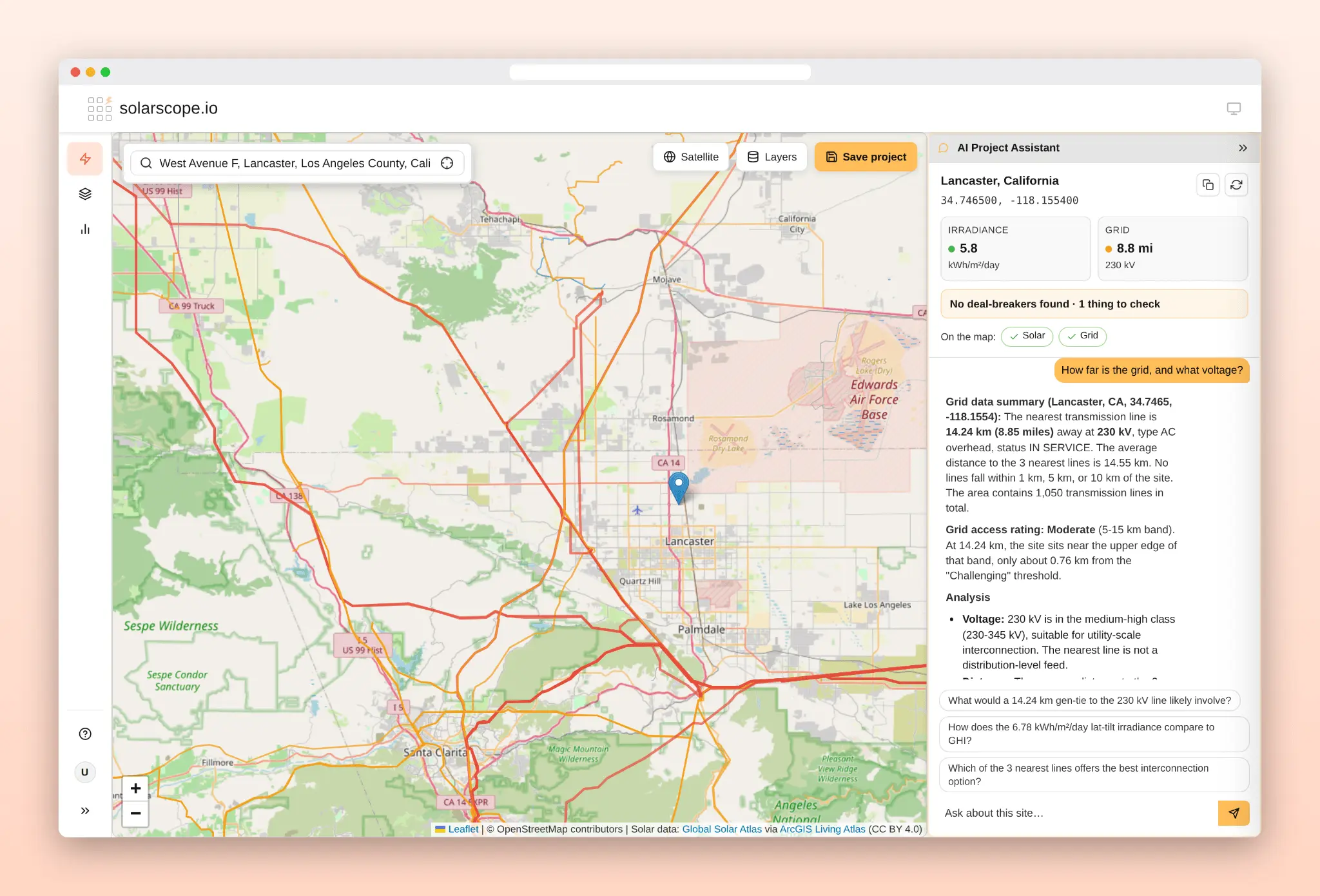Open the Global Solar Atlas link

[722, 829]
